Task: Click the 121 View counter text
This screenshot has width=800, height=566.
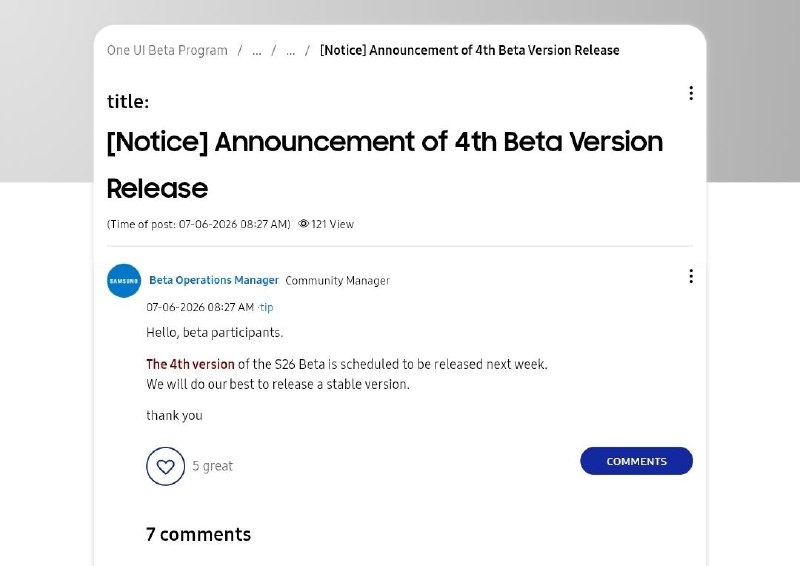Action: point(332,224)
